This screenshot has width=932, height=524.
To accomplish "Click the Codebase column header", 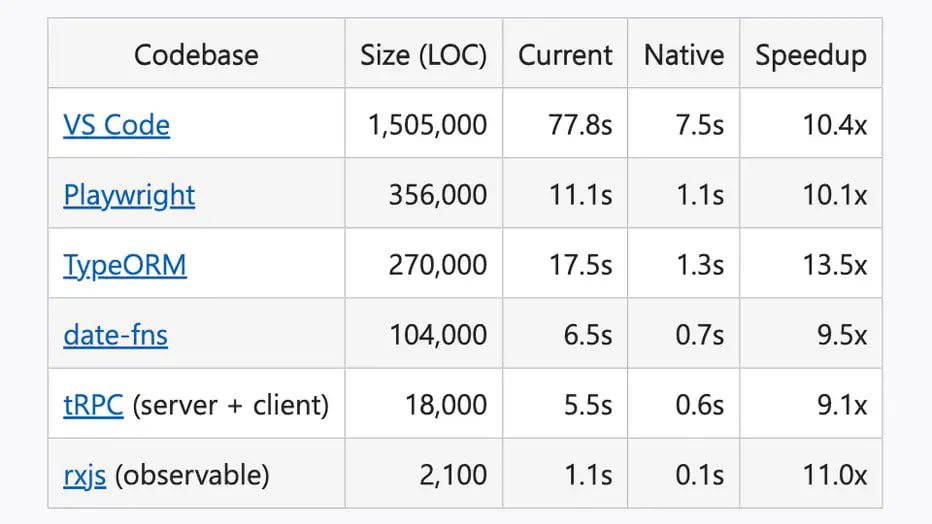I will pyautogui.click(x=196, y=54).
